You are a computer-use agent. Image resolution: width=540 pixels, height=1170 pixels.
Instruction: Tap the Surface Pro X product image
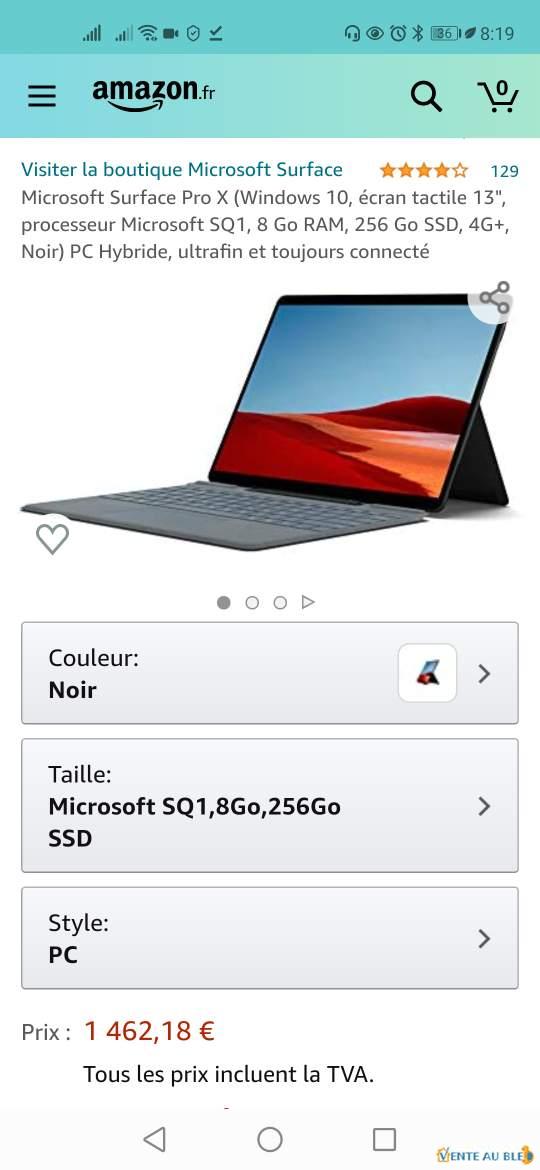pos(269,422)
